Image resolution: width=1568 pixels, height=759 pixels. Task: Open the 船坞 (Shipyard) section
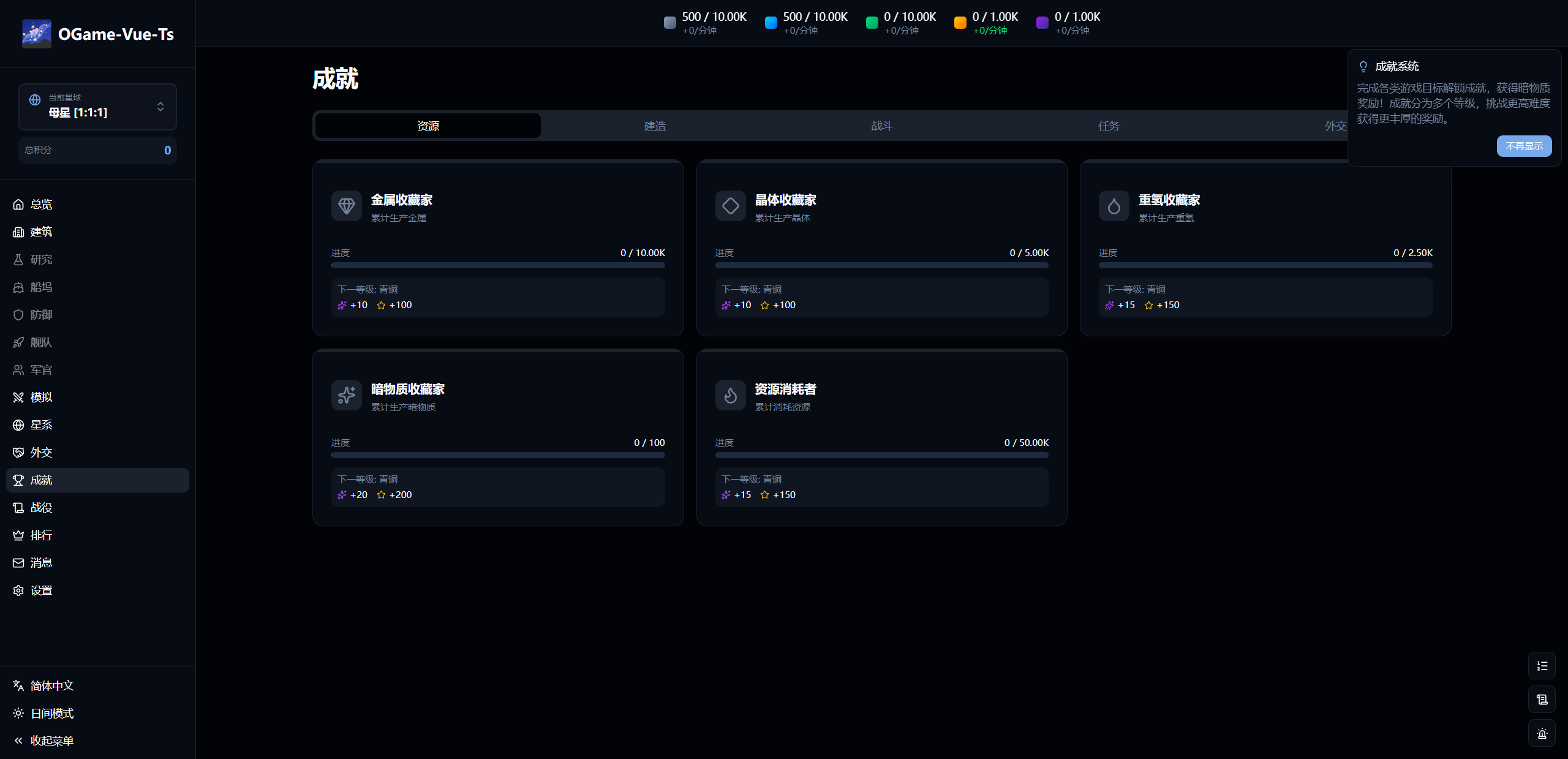coord(41,287)
